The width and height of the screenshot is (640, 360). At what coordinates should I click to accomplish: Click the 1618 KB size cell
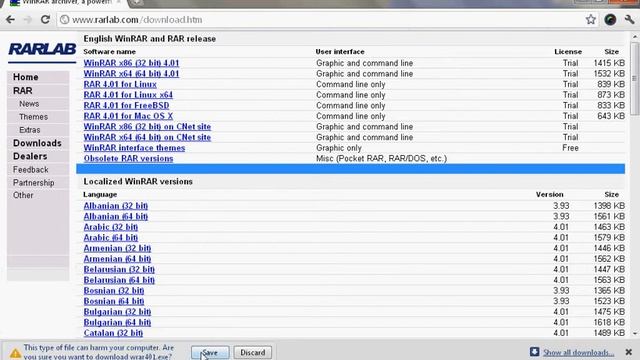[609, 322]
